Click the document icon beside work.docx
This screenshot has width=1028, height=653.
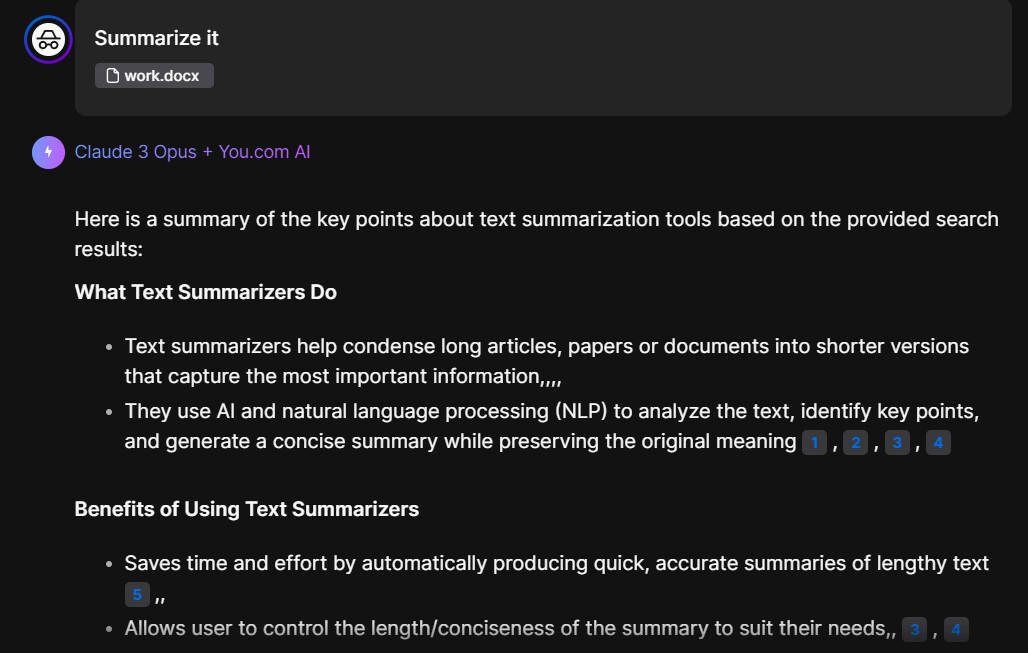[113, 76]
